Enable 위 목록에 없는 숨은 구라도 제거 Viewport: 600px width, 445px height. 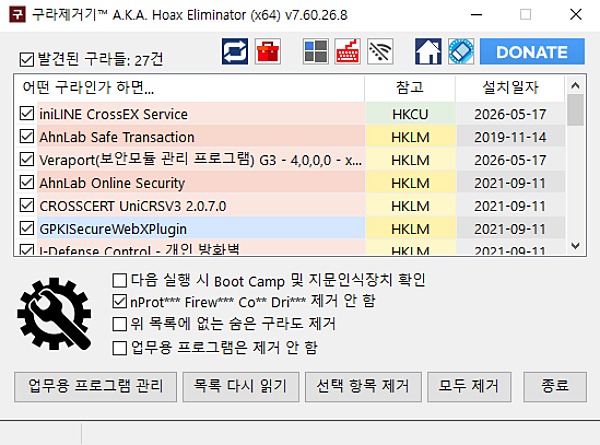coord(120,324)
